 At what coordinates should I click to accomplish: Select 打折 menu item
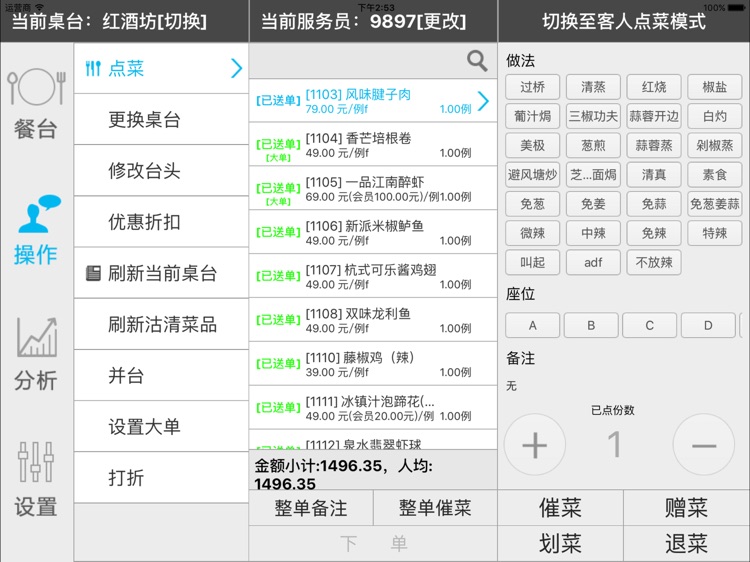161,478
